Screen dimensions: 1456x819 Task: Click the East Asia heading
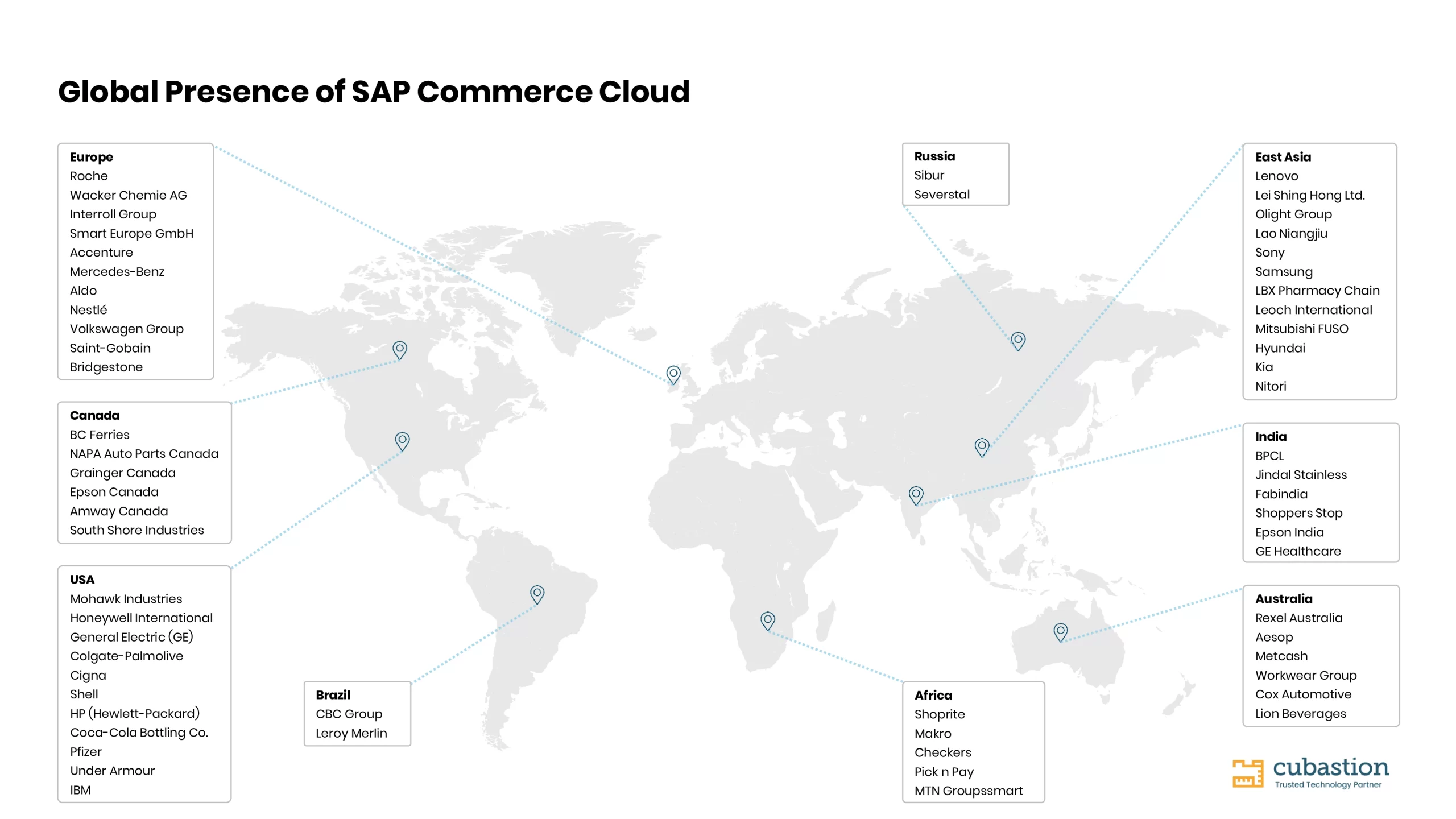(x=1283, y=157)
